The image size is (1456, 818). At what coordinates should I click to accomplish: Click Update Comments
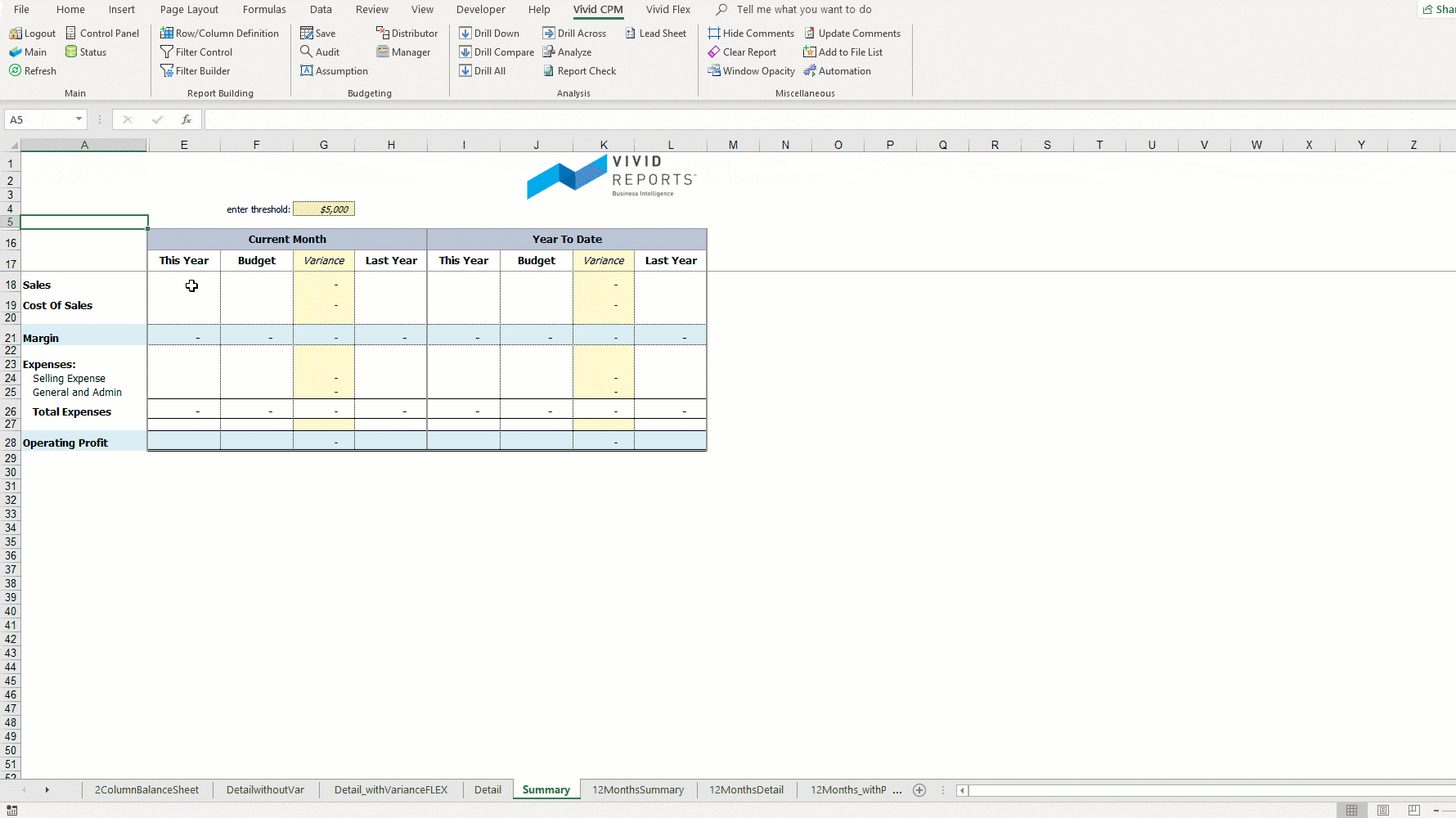click(x=852, y=34)
